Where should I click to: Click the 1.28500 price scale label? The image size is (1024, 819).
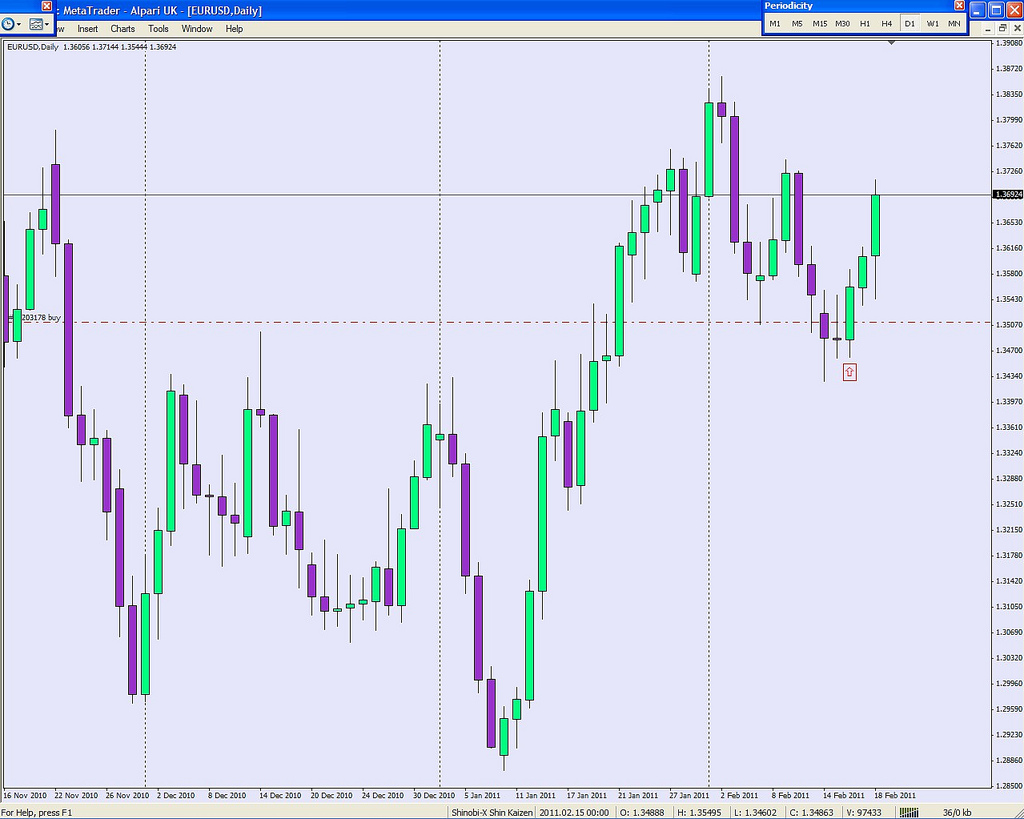[1009, 786]
